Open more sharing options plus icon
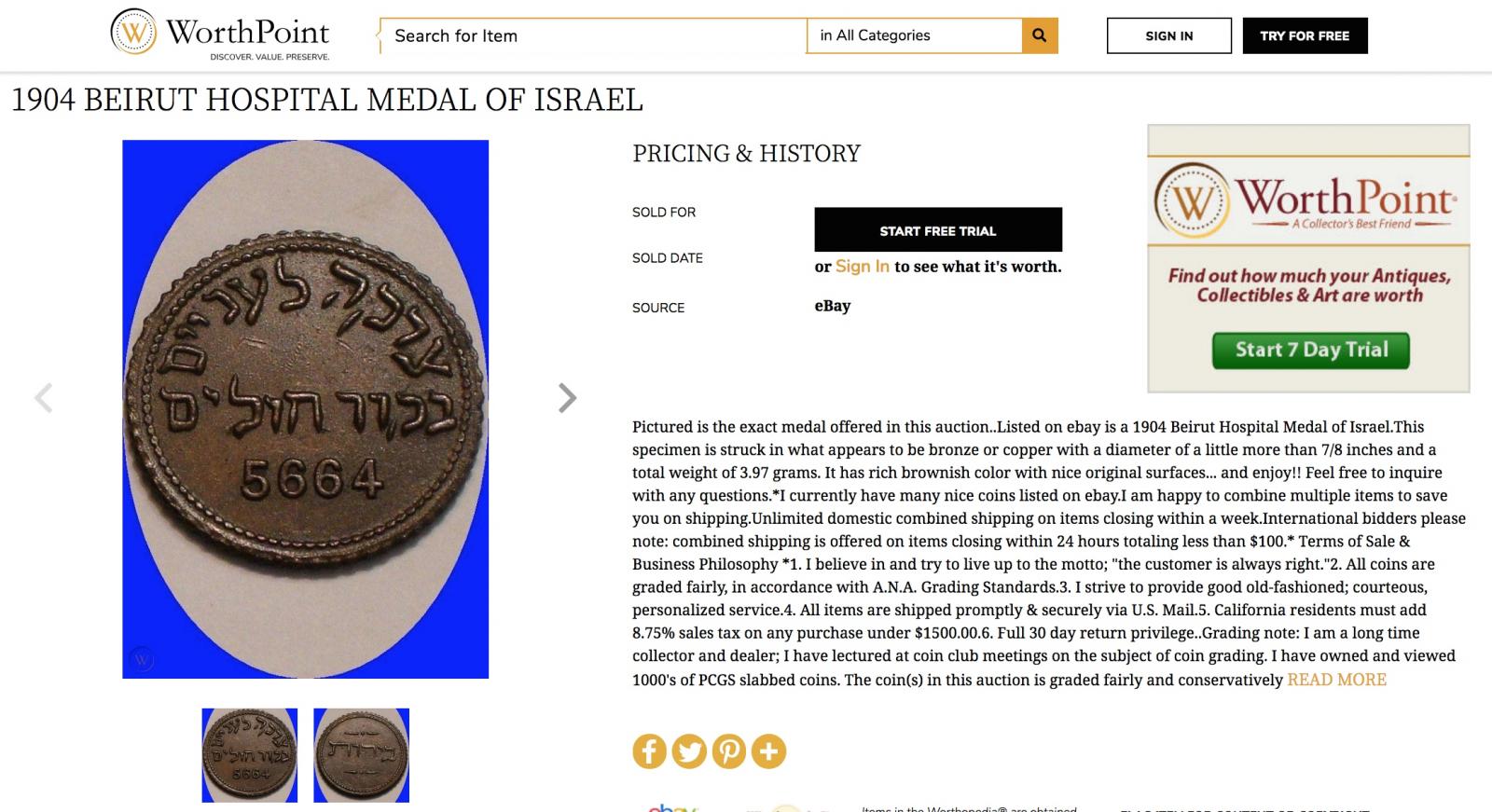Screen dimensions: 1492x812 [x=769, y=751]
